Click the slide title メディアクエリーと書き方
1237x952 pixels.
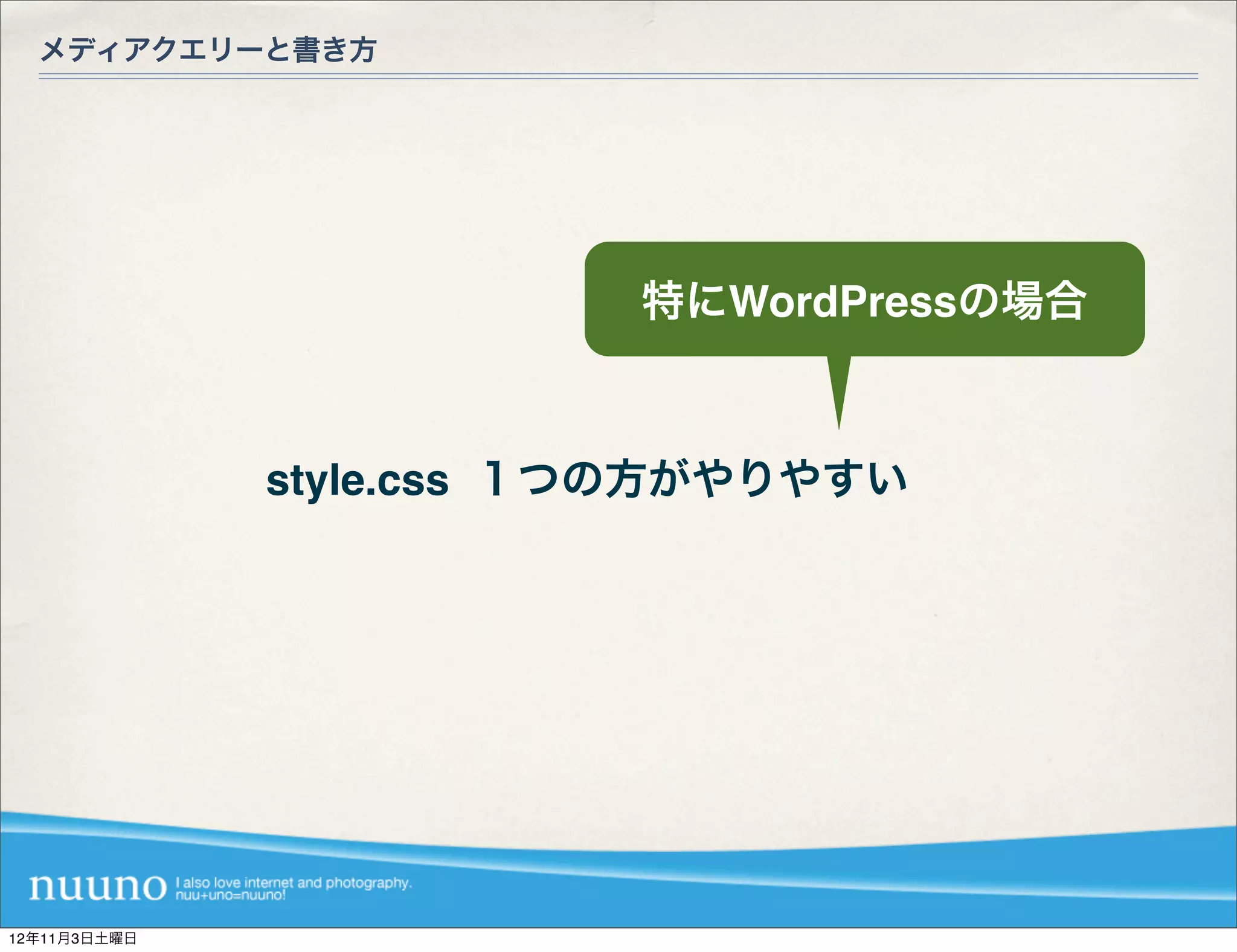(x=208, y=50)
